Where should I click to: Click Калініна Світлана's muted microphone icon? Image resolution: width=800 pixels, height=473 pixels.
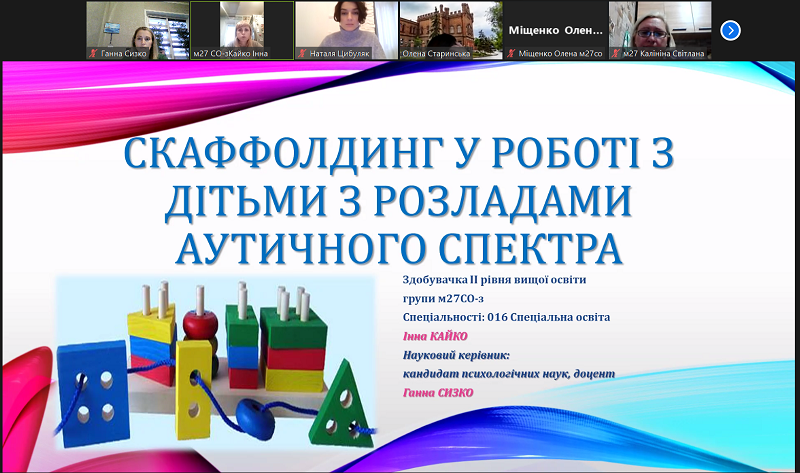coord(615,54)
